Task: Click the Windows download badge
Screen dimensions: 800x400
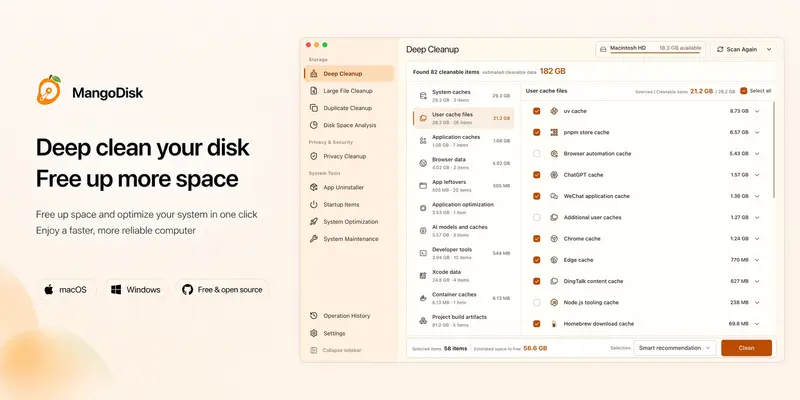Action: 136,290
